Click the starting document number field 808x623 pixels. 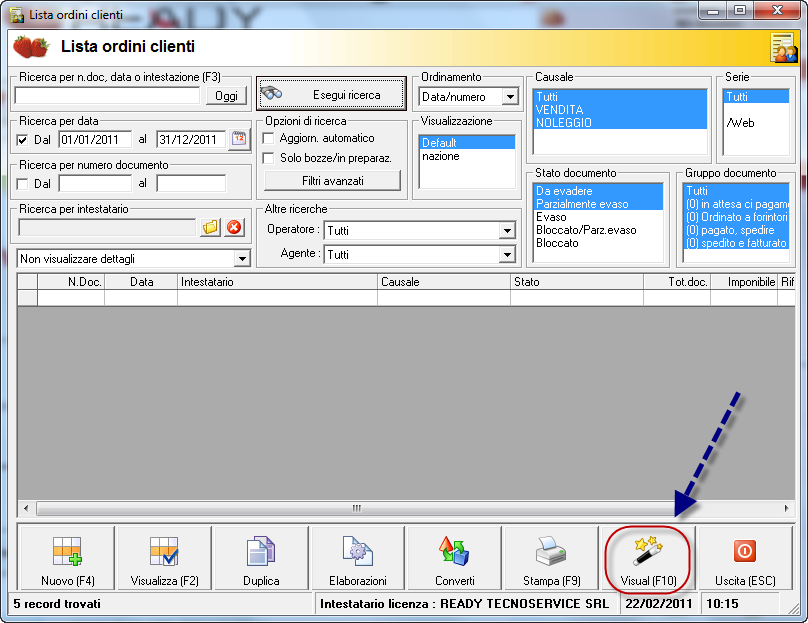pyautogui.click(x=95, y=183)
